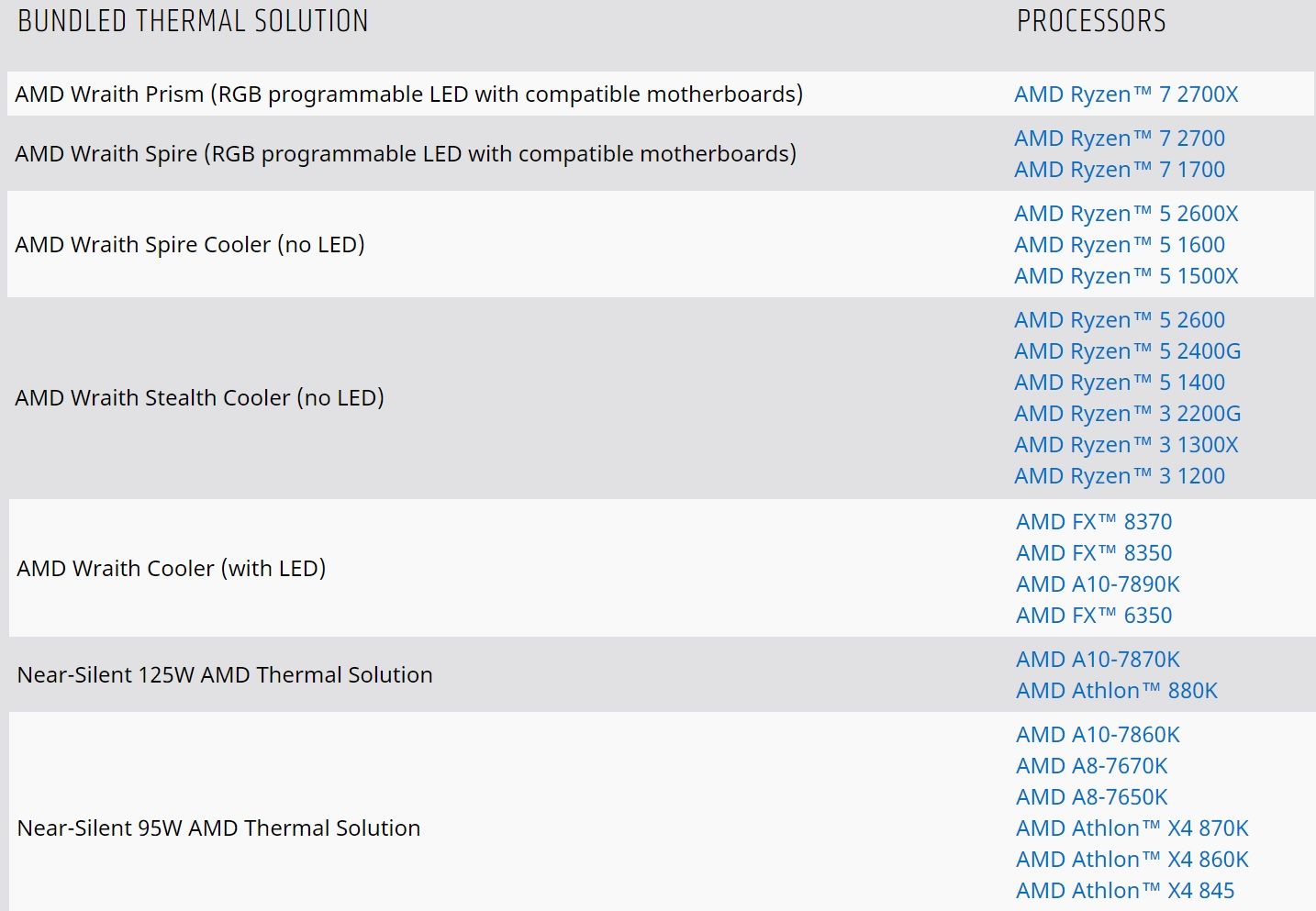
Task: Open the AMD Ryzen 5 1500X page link
Action: [1126, 276]
